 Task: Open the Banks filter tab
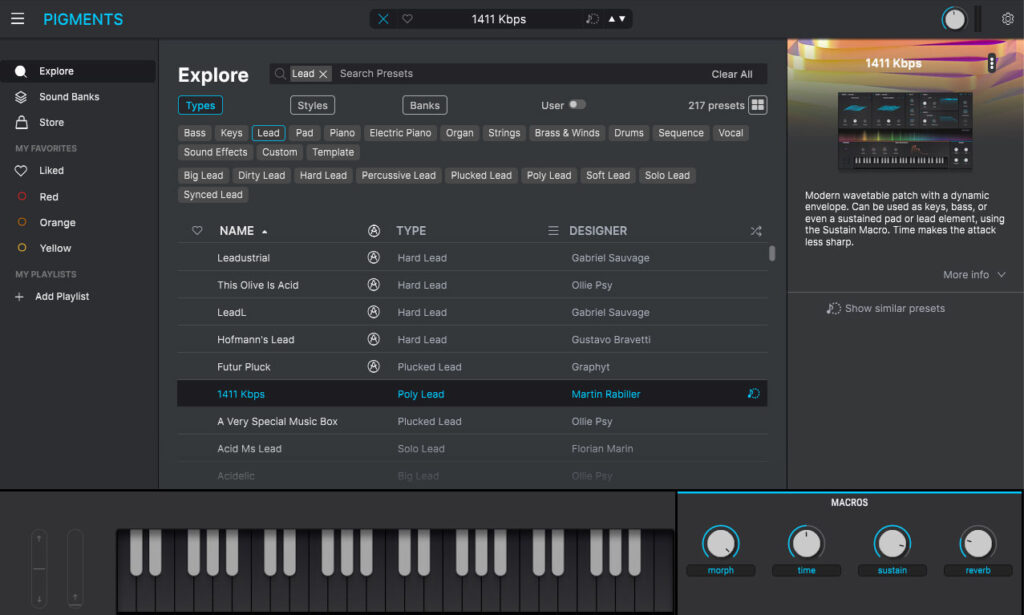pos(424,105)
